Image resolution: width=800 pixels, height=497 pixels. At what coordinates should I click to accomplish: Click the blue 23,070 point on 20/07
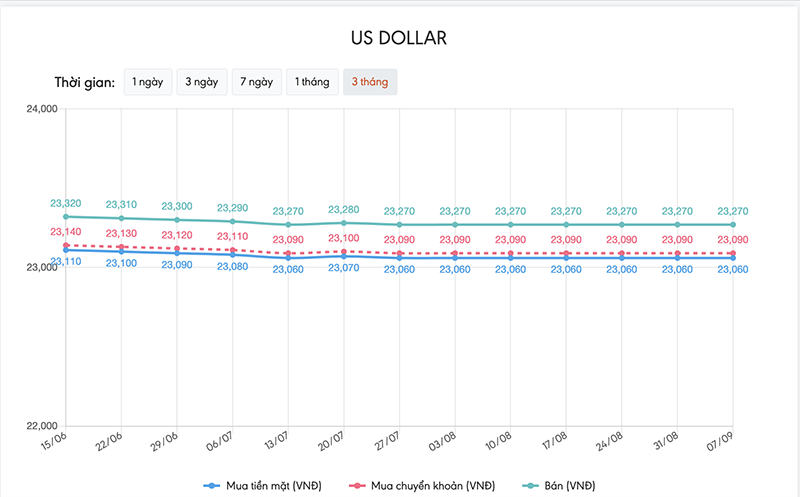[x=344, y=256]
